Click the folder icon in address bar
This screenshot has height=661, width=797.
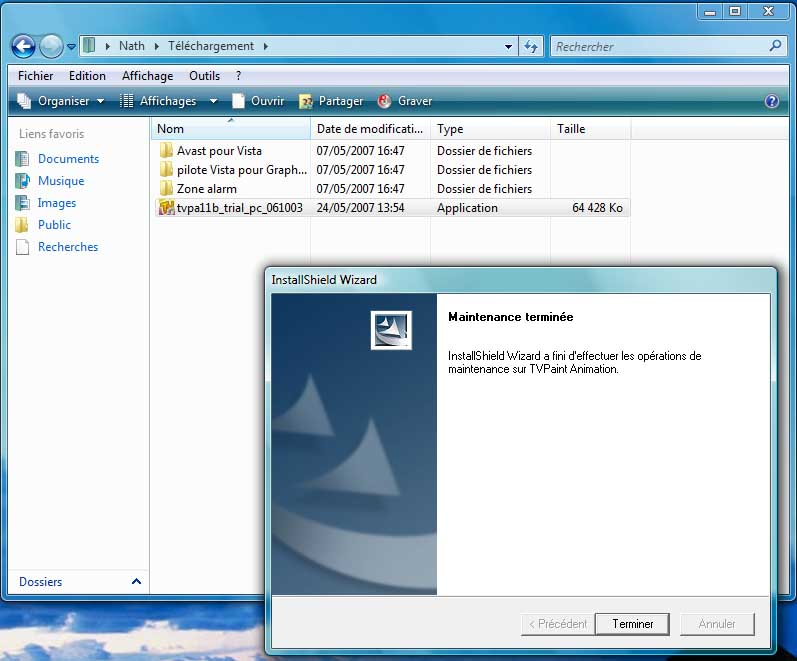click(x=88, y=45)
